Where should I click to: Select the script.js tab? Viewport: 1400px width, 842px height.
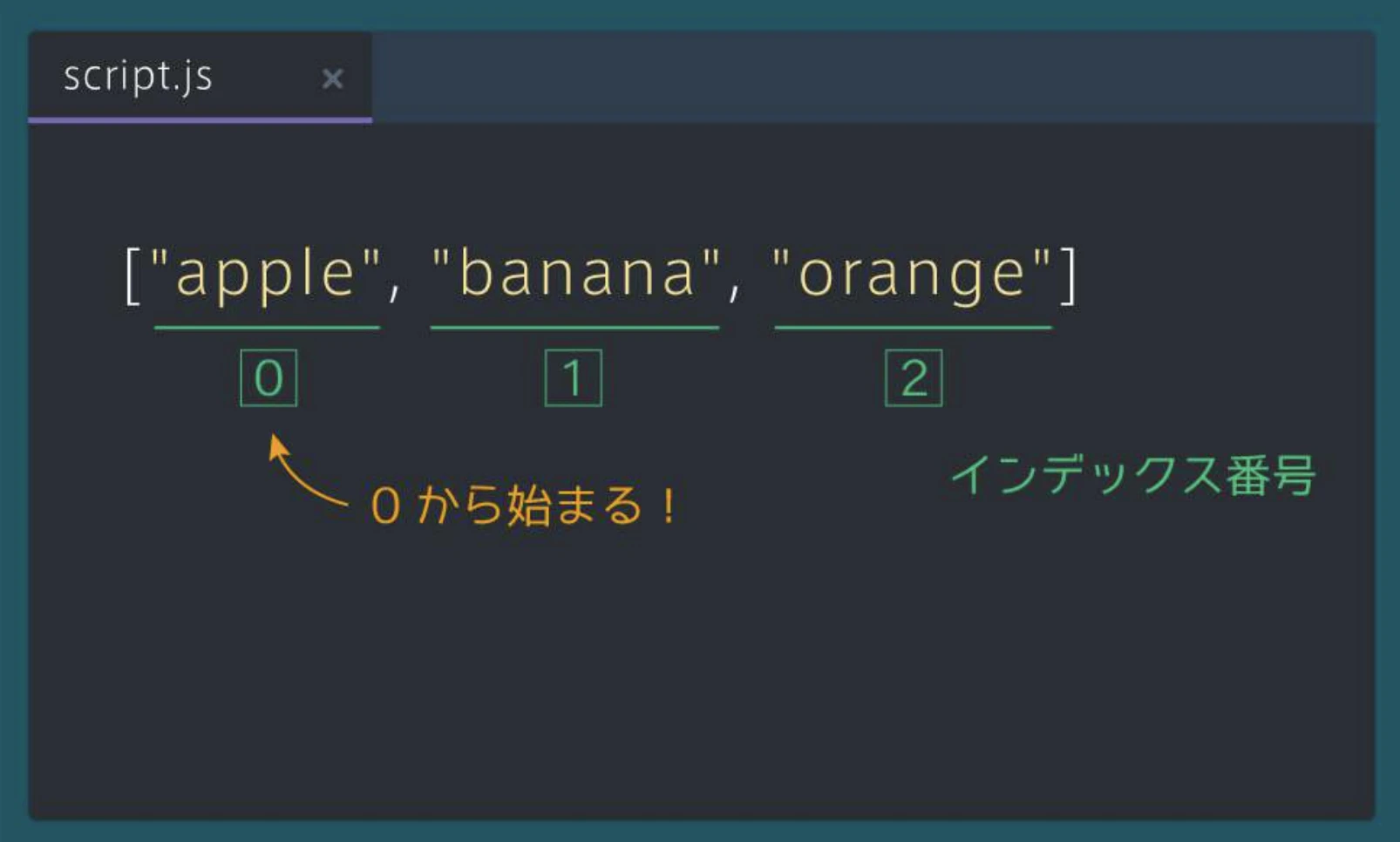tap(139, 77)
